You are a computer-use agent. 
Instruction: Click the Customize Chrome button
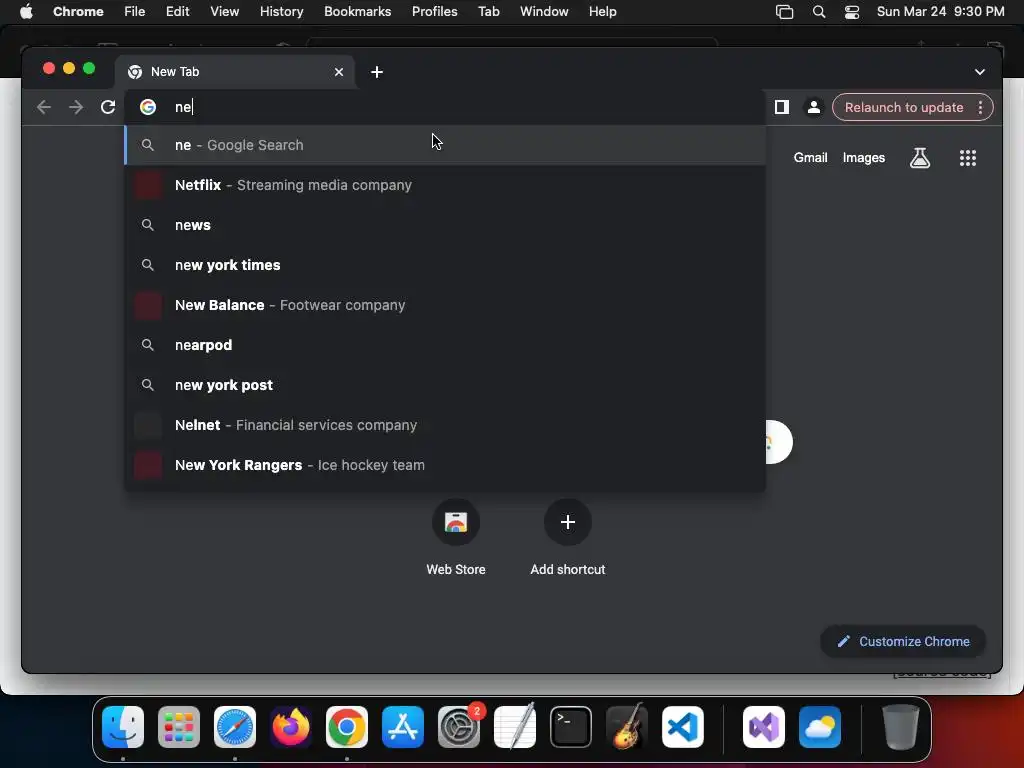903,641
